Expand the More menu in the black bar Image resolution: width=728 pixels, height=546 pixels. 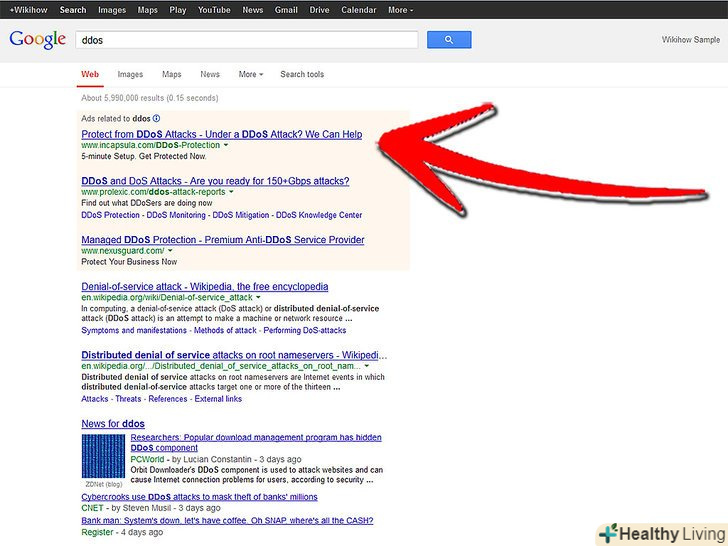(401, 10)
